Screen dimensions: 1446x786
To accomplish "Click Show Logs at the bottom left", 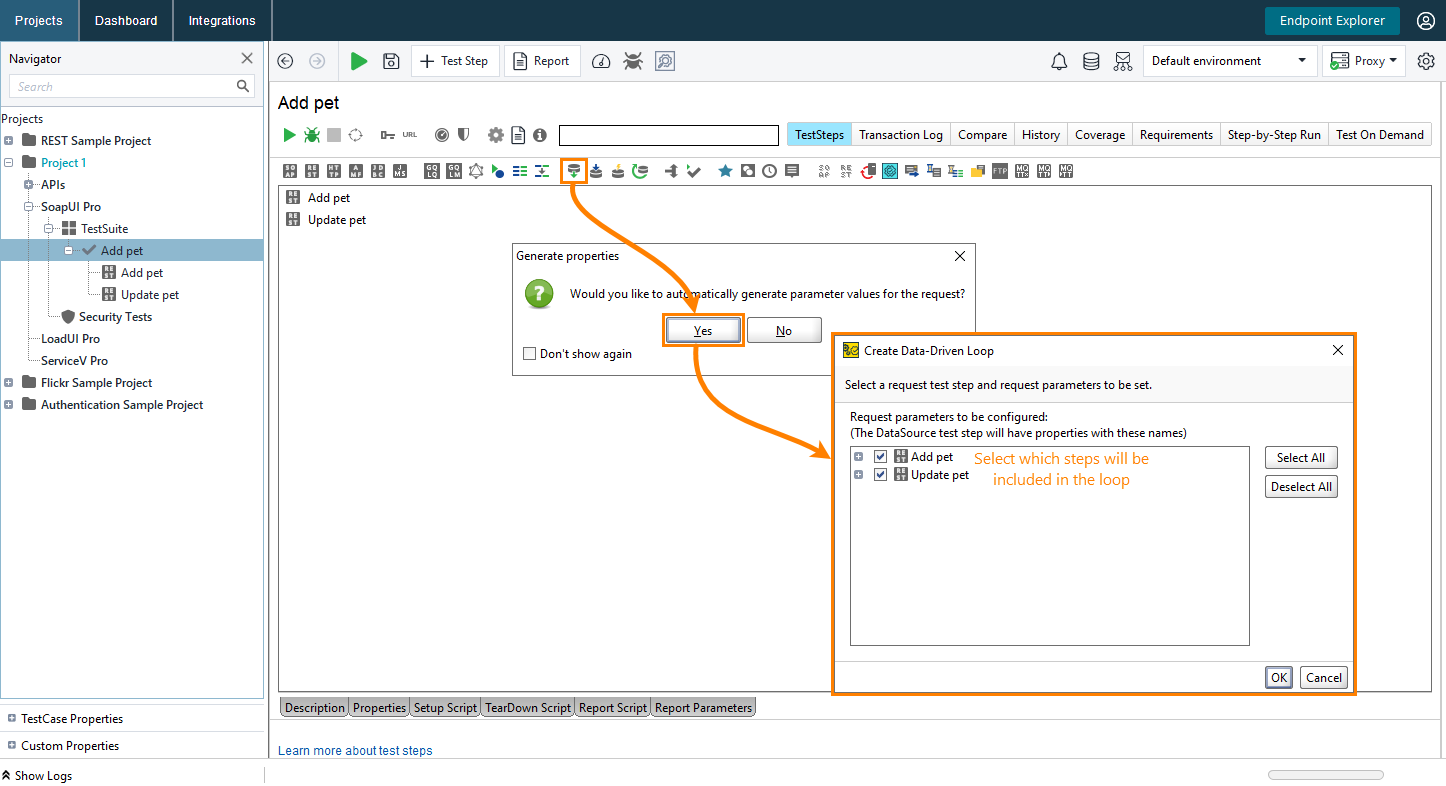I will pyautogui.click(x=37, y=775).
